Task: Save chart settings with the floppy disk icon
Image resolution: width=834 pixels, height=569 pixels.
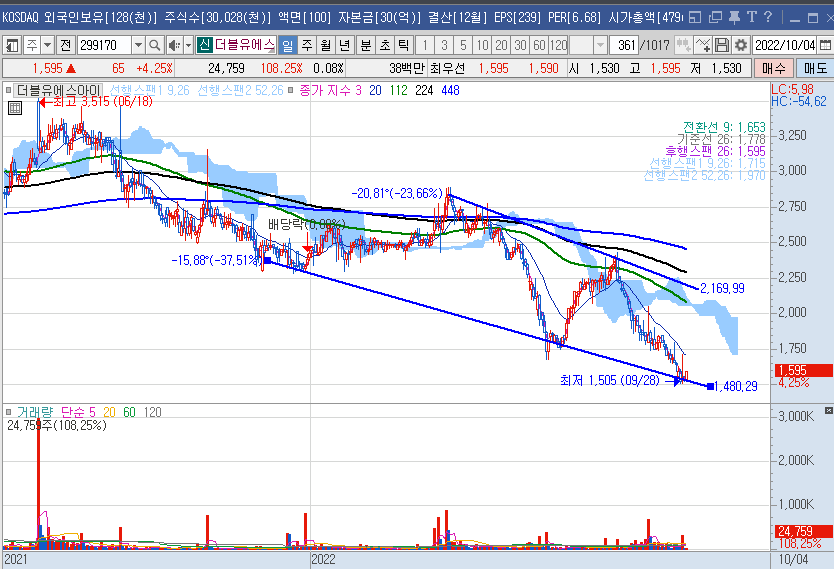Action: (x=721, y=45)
